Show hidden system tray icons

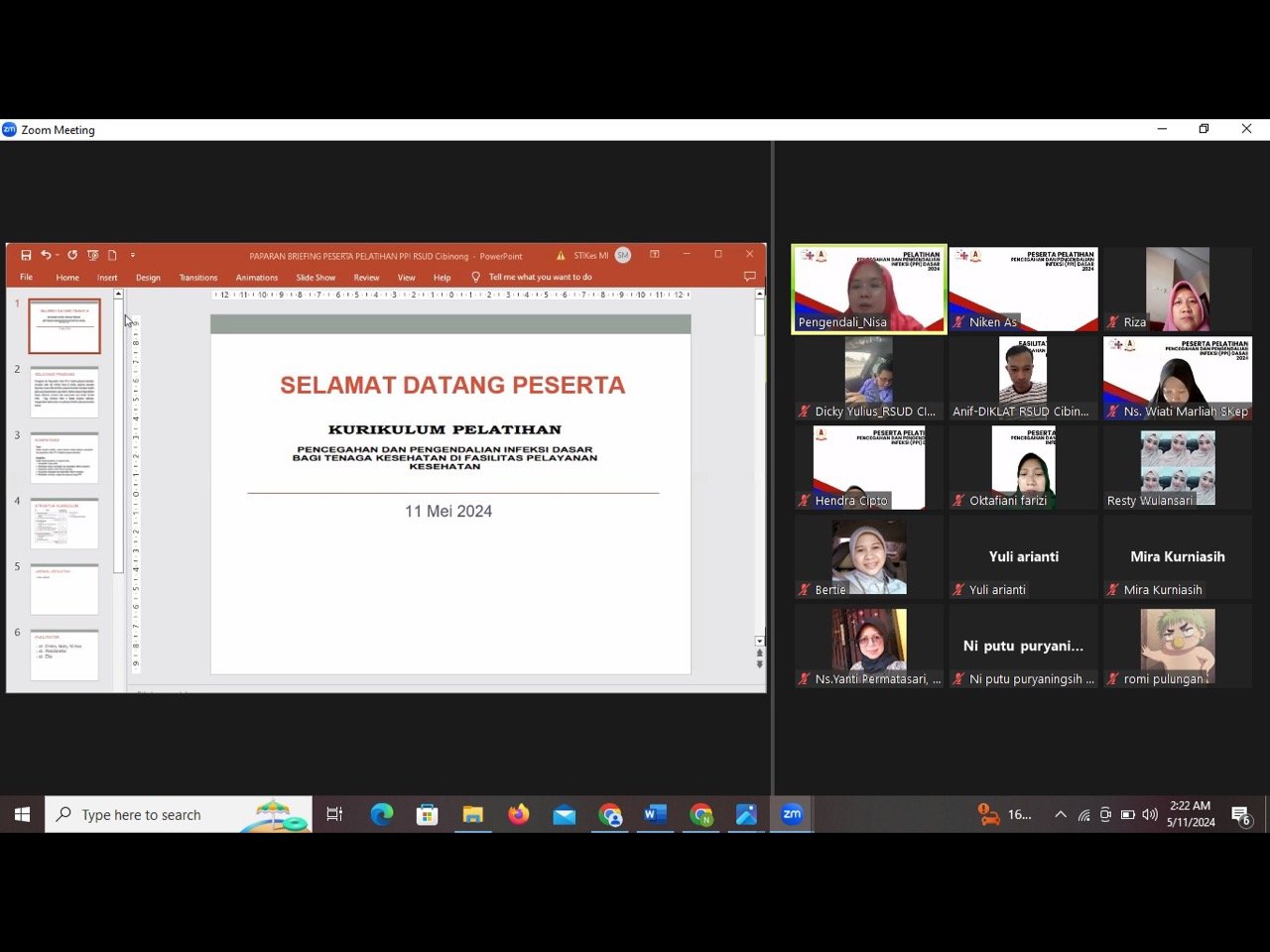click(x=1060, y=815)
